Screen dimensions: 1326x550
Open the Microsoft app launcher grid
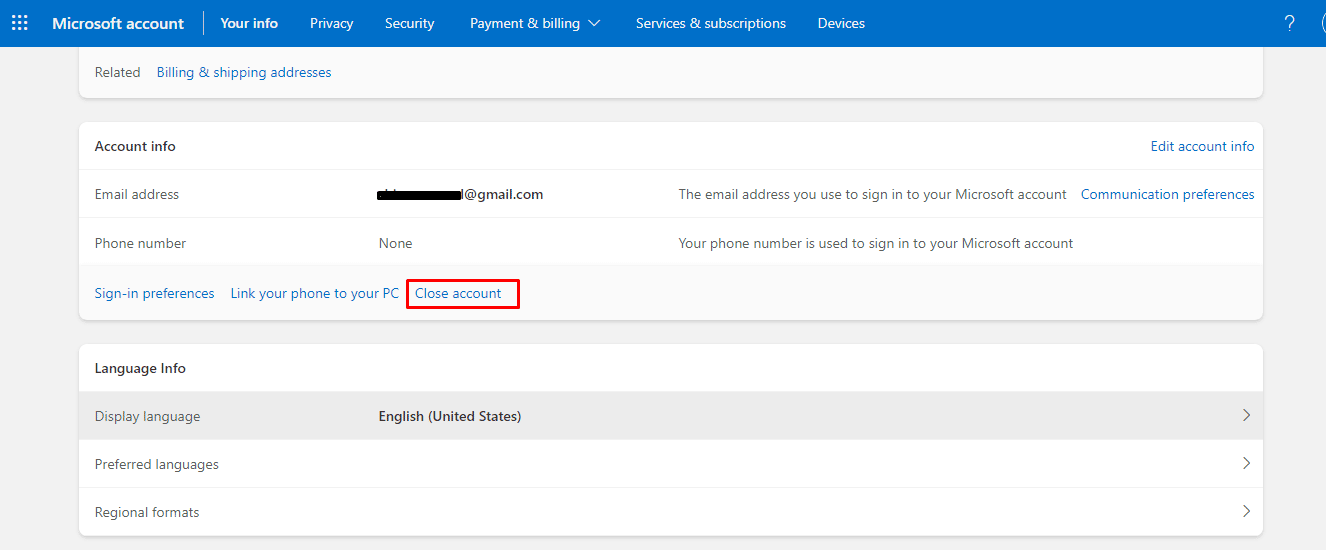coord(20,23)
